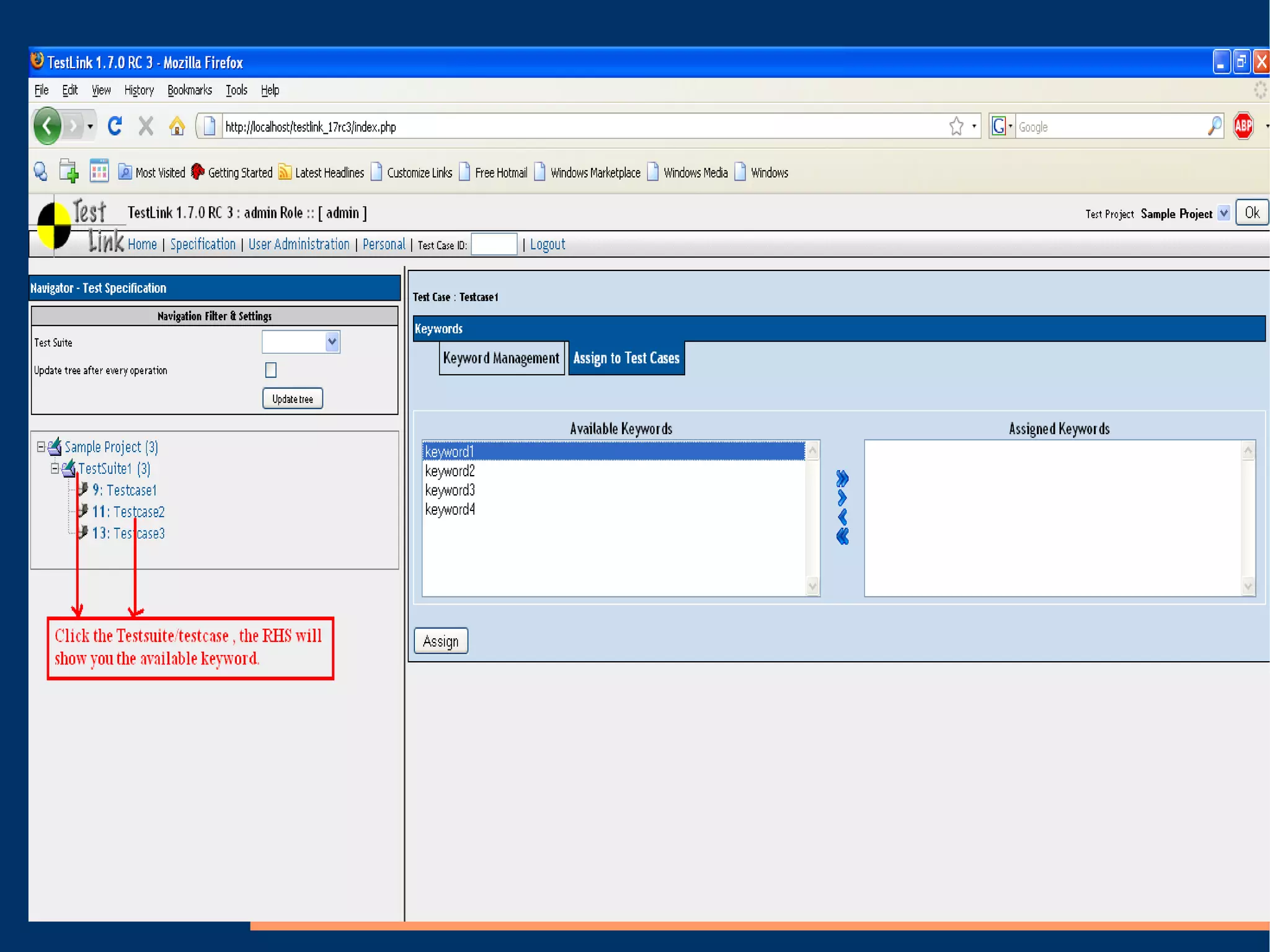Open search engine chooser dropdown arrow
1270x952 pixels.
coord(1010,127)
